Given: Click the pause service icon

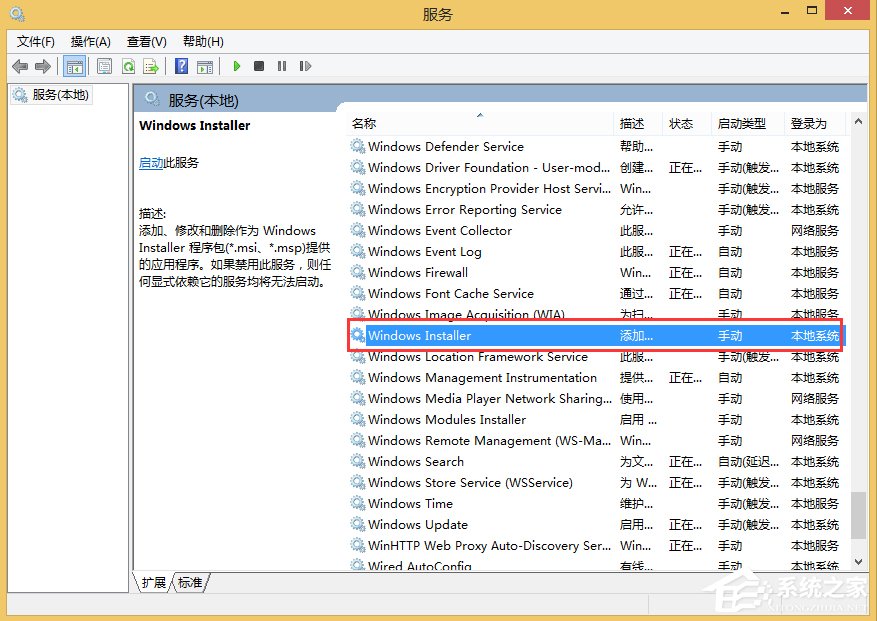Looking at the screenshot, I should [281, 66].
